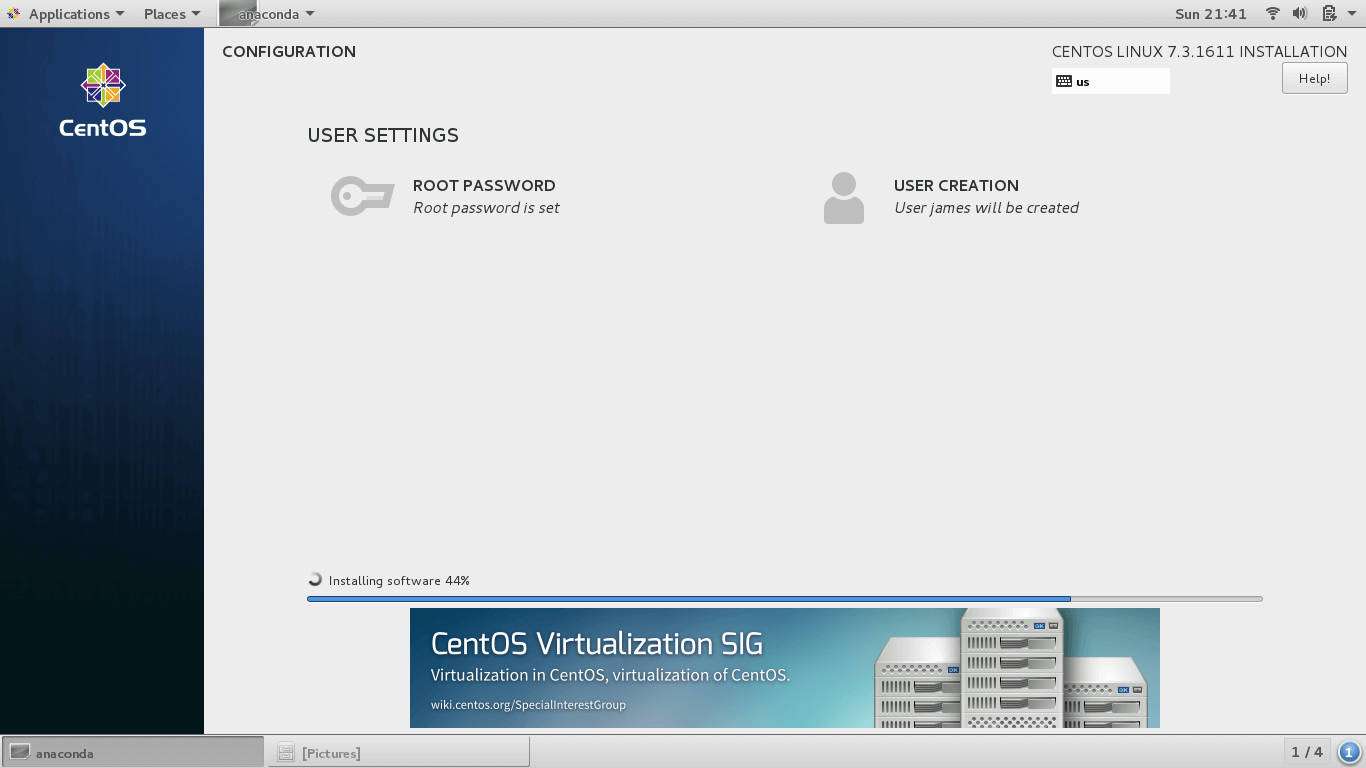Click 'Root password is set' text
The height and width of the screenshot is (768, 1366).
(x=486, y=208)
